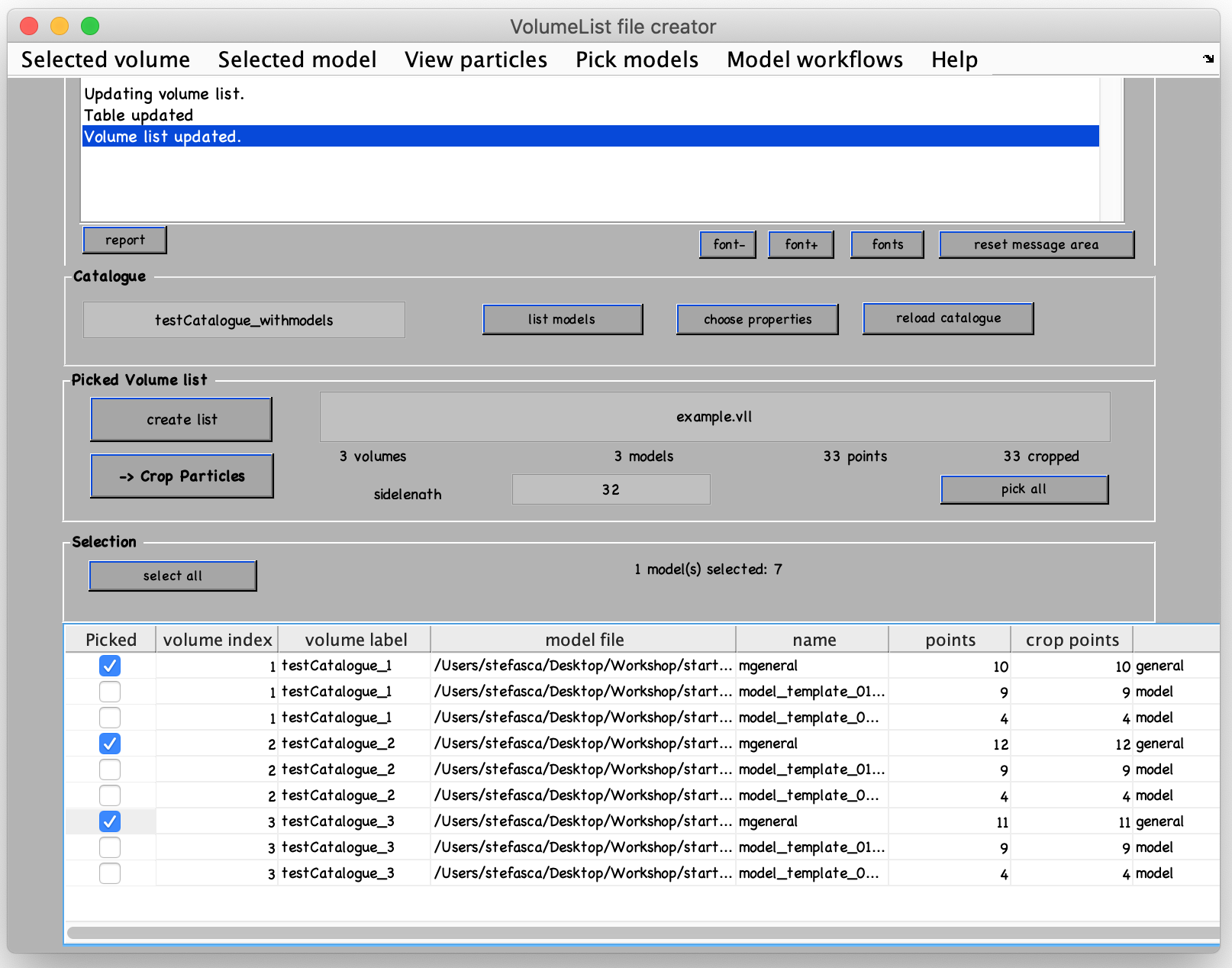Viewport: 1232px width, 968px height.
Task: Select the 'Updating volume list.' message line
Action: (x=590, y=94)
